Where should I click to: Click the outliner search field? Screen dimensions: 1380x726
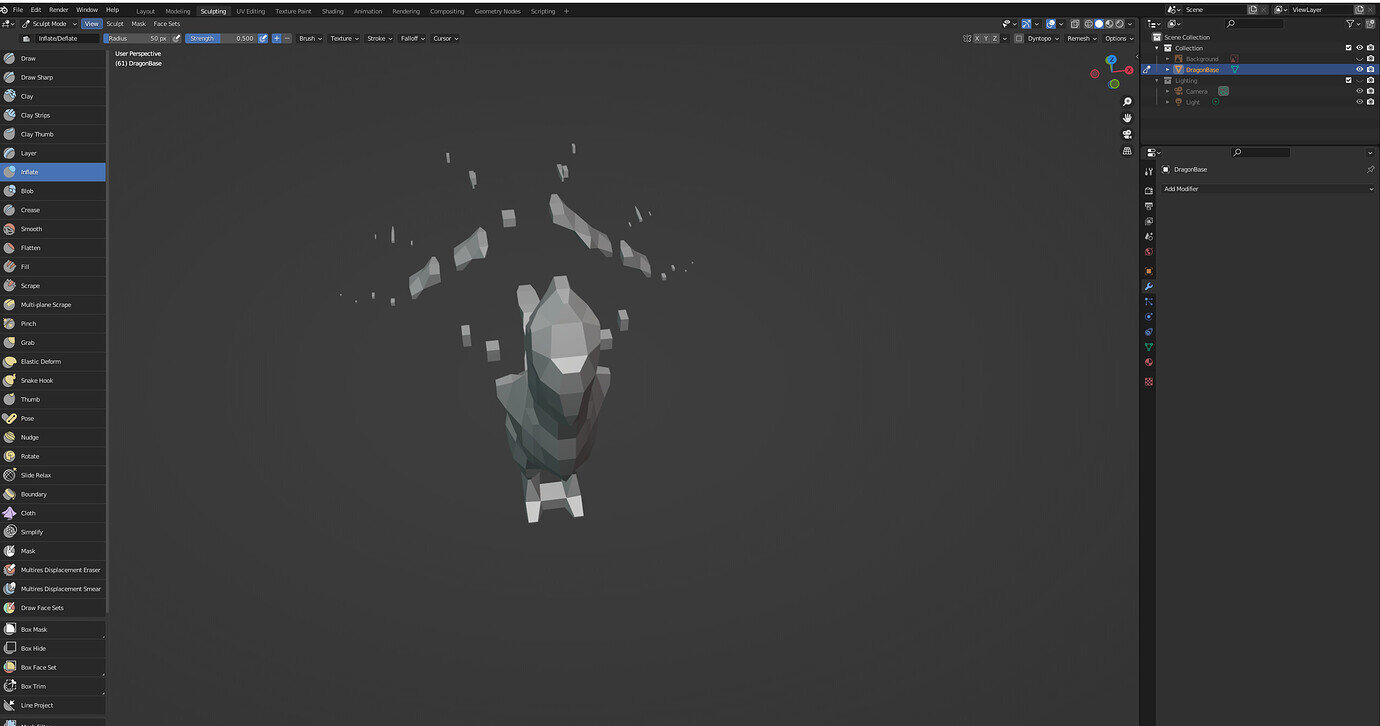[x=1254, y=23]
